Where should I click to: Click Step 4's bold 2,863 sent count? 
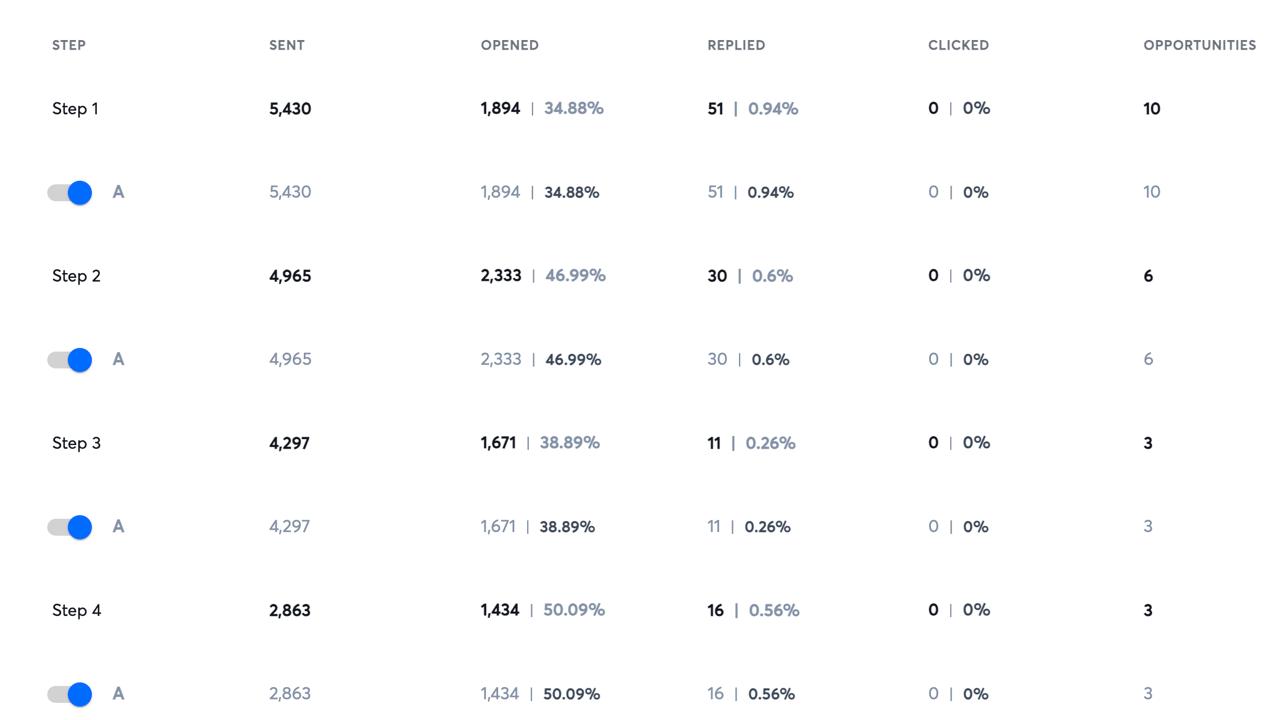point(290,610)
